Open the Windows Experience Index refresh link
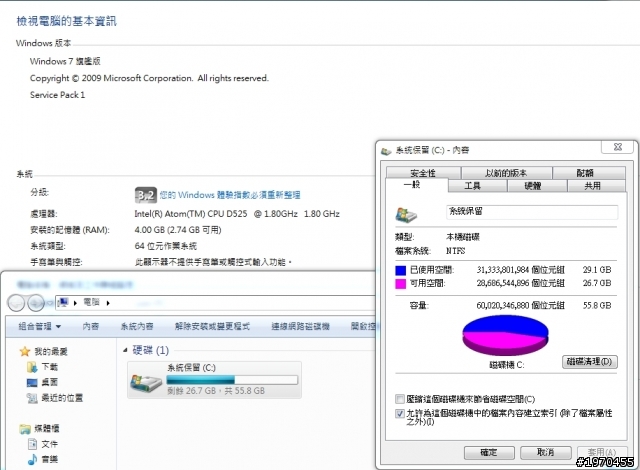 pyautogui.click(x=230, y=195)
